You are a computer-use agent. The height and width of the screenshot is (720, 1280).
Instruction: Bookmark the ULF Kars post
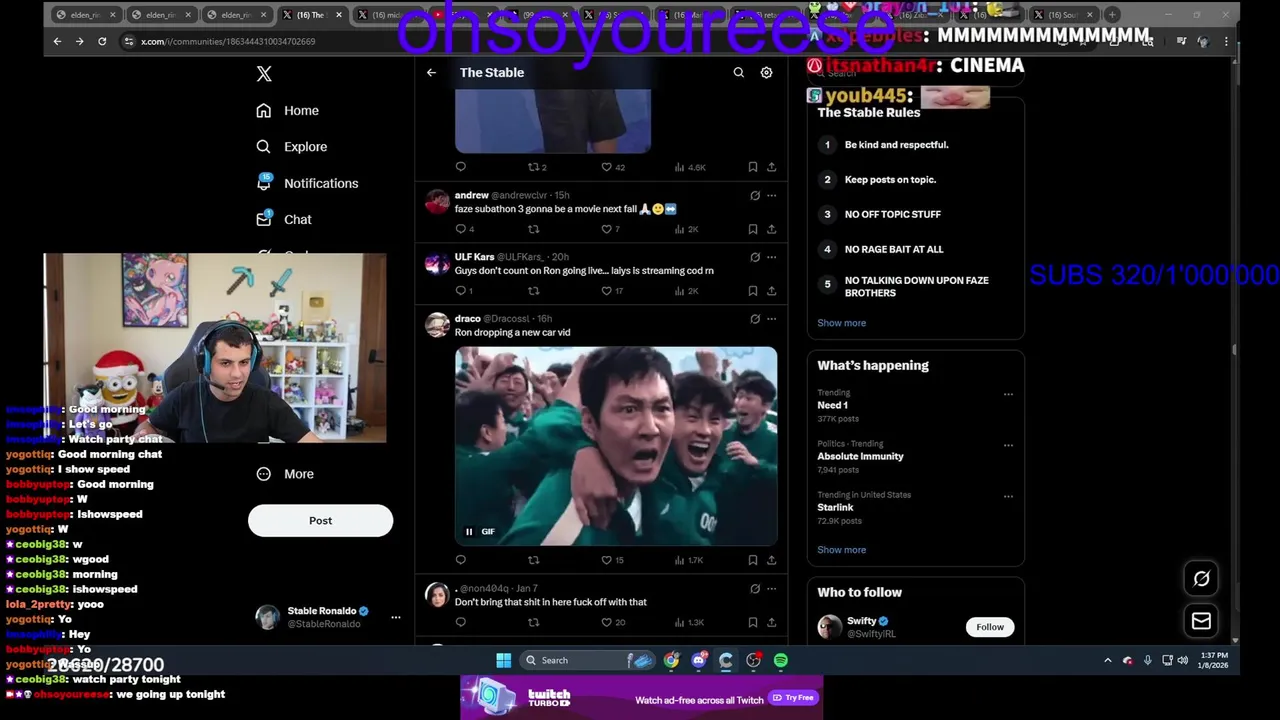pyautogui.click(x=753, y=291)
